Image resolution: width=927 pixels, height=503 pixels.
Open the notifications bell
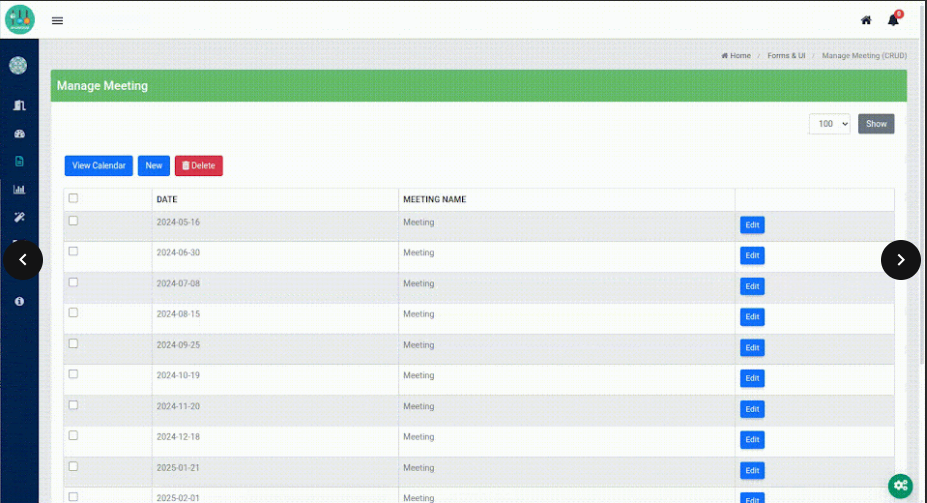click(893, 20)
